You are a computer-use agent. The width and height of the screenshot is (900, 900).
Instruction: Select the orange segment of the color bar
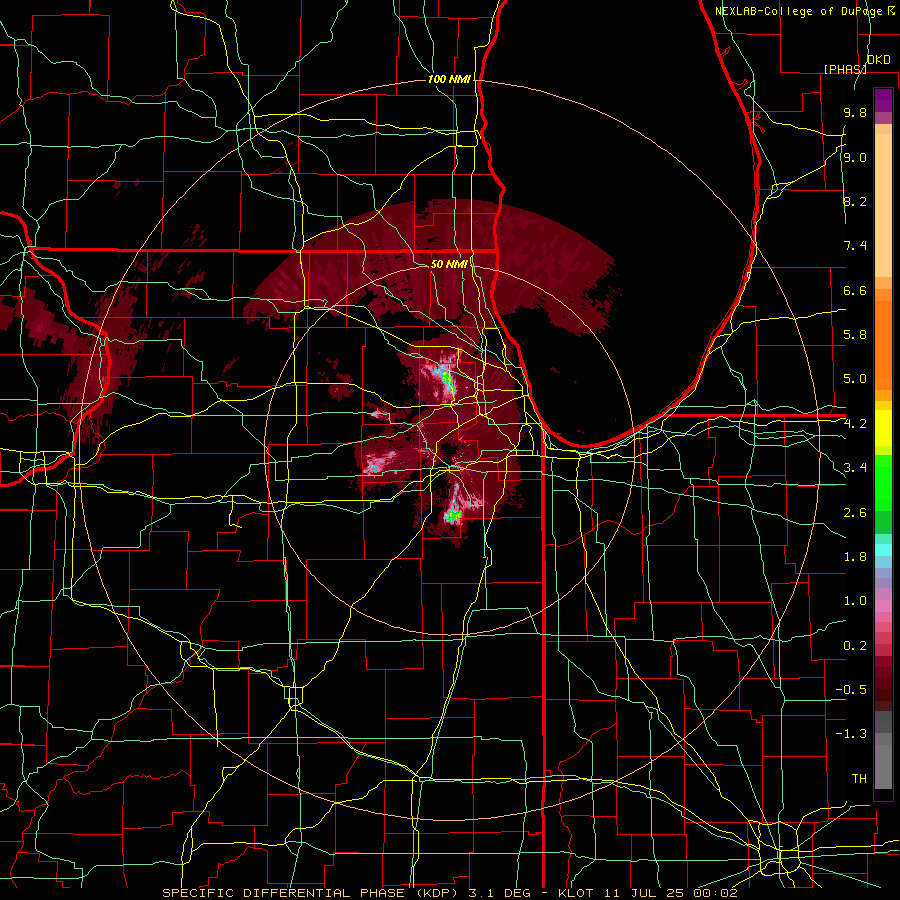(883, 340)
